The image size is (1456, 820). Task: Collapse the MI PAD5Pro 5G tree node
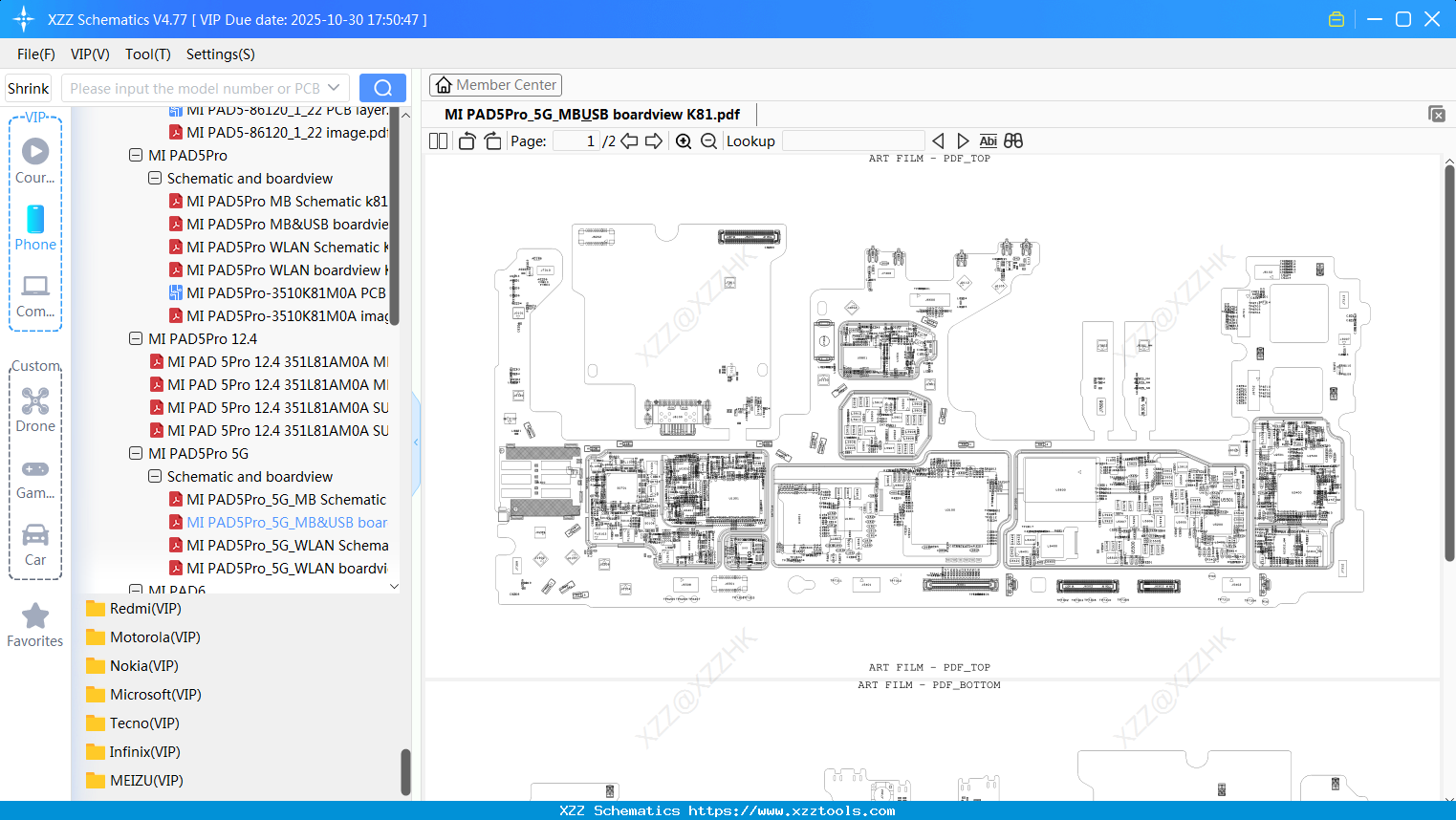coord(135,453)
